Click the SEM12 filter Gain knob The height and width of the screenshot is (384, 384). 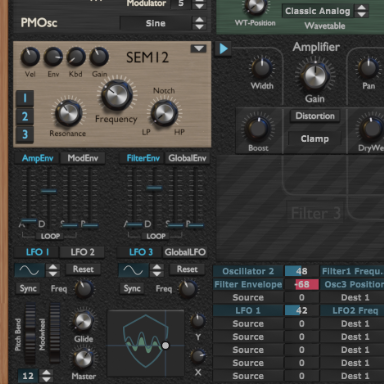click(x=99, y=57)
